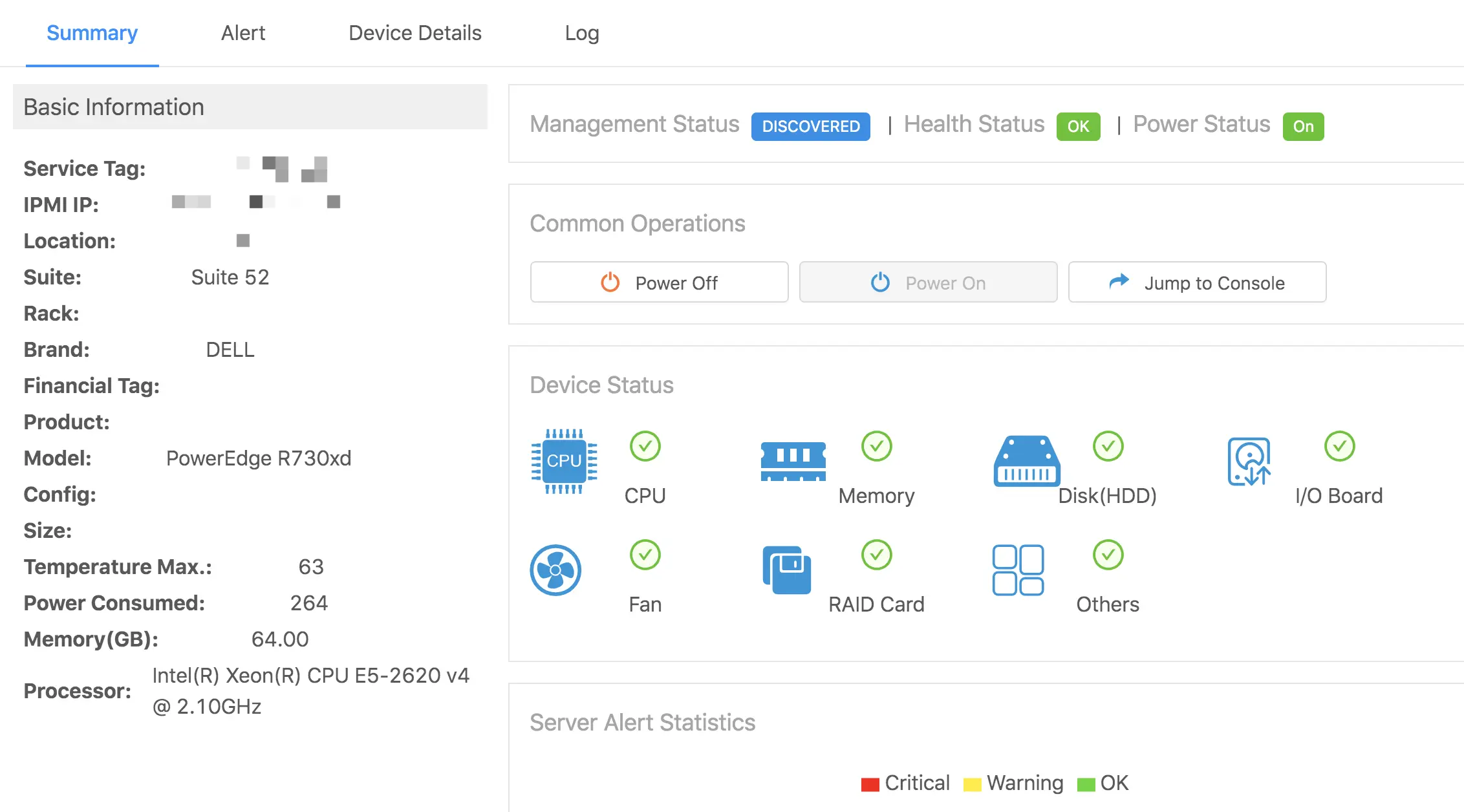Click the green checkmark above CPU
This screenshot has height=812, width=1464.
point(645,446)
